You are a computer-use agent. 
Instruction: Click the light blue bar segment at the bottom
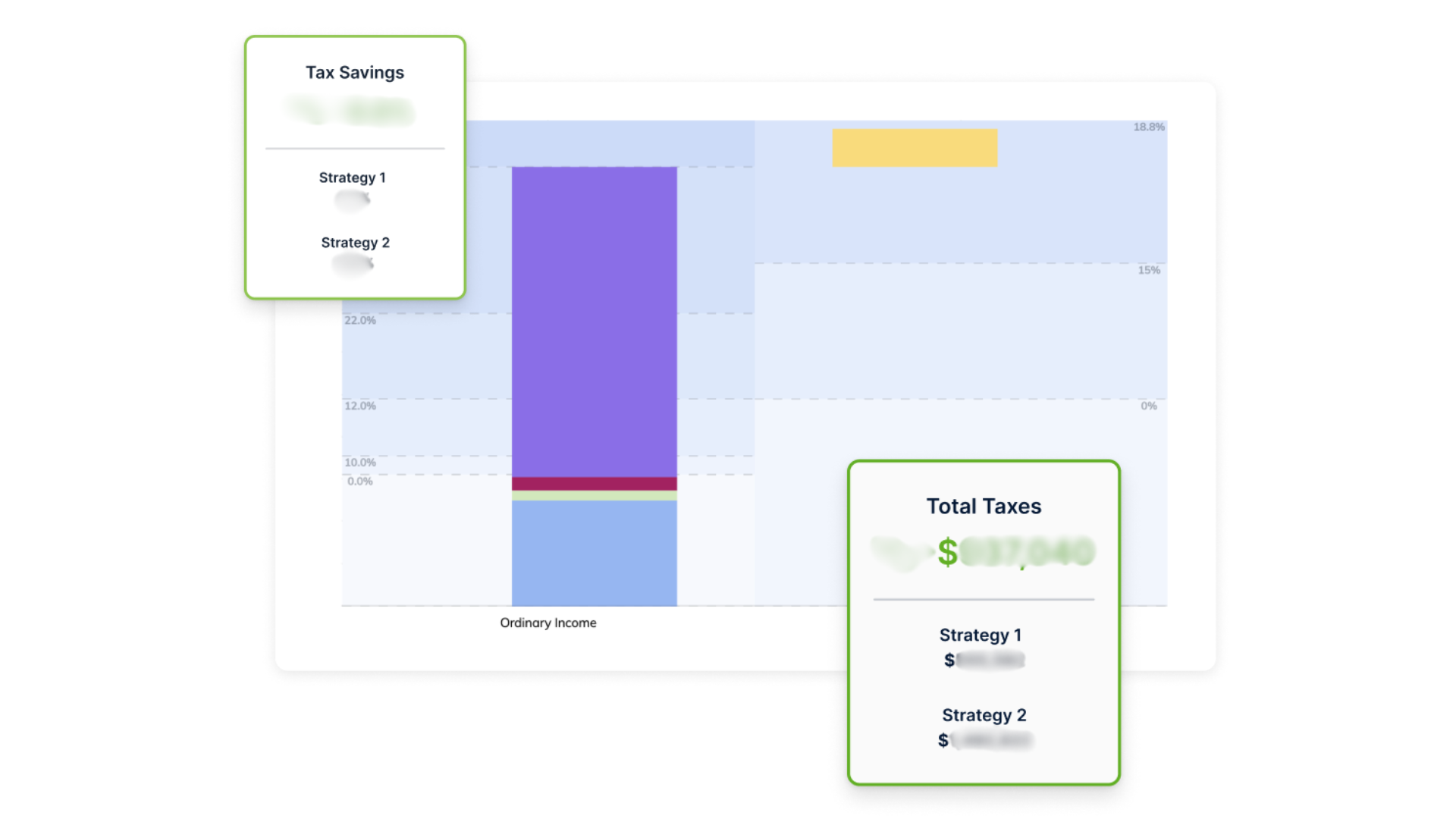tap(594, 553)
